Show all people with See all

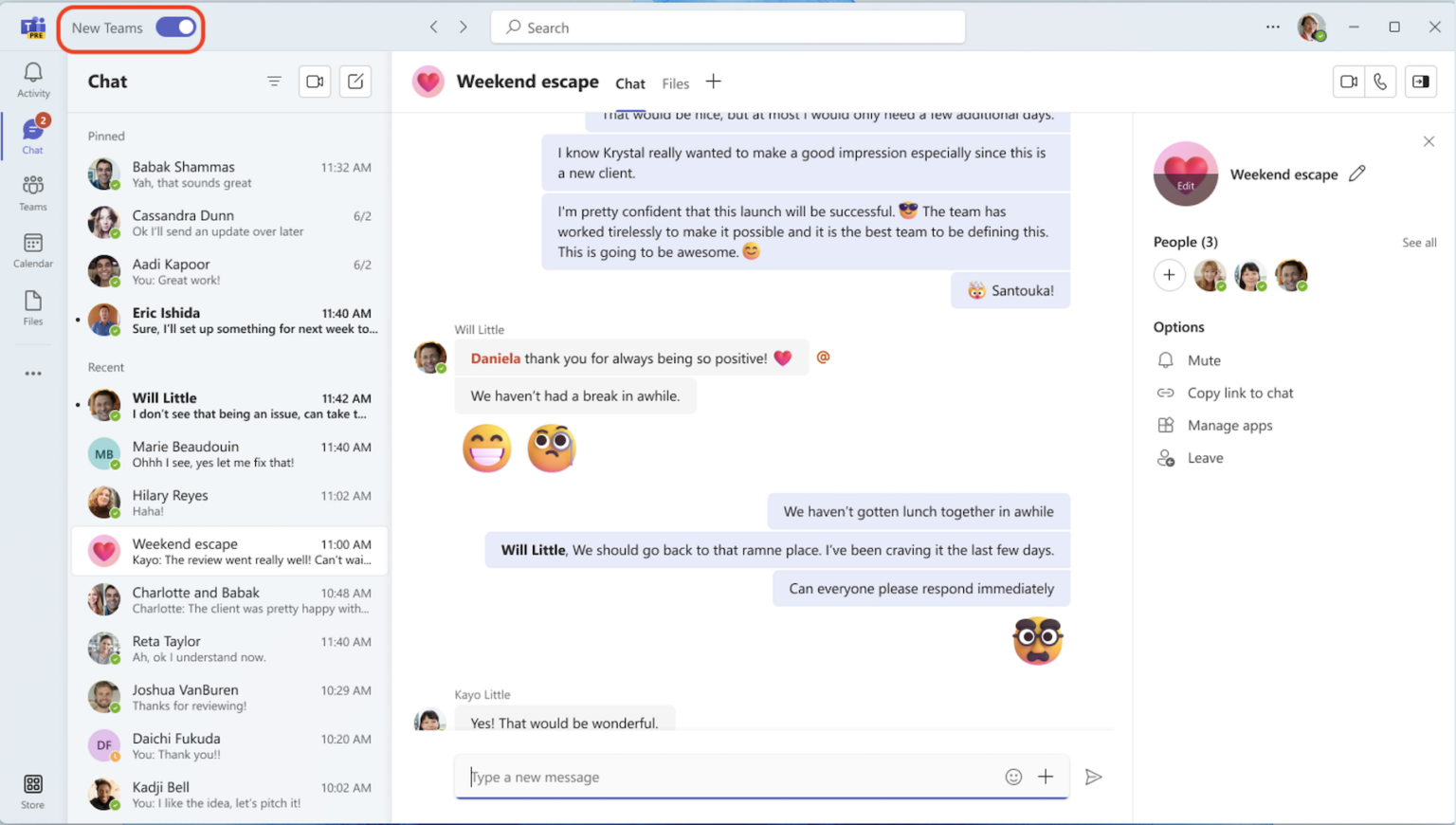1419,243
